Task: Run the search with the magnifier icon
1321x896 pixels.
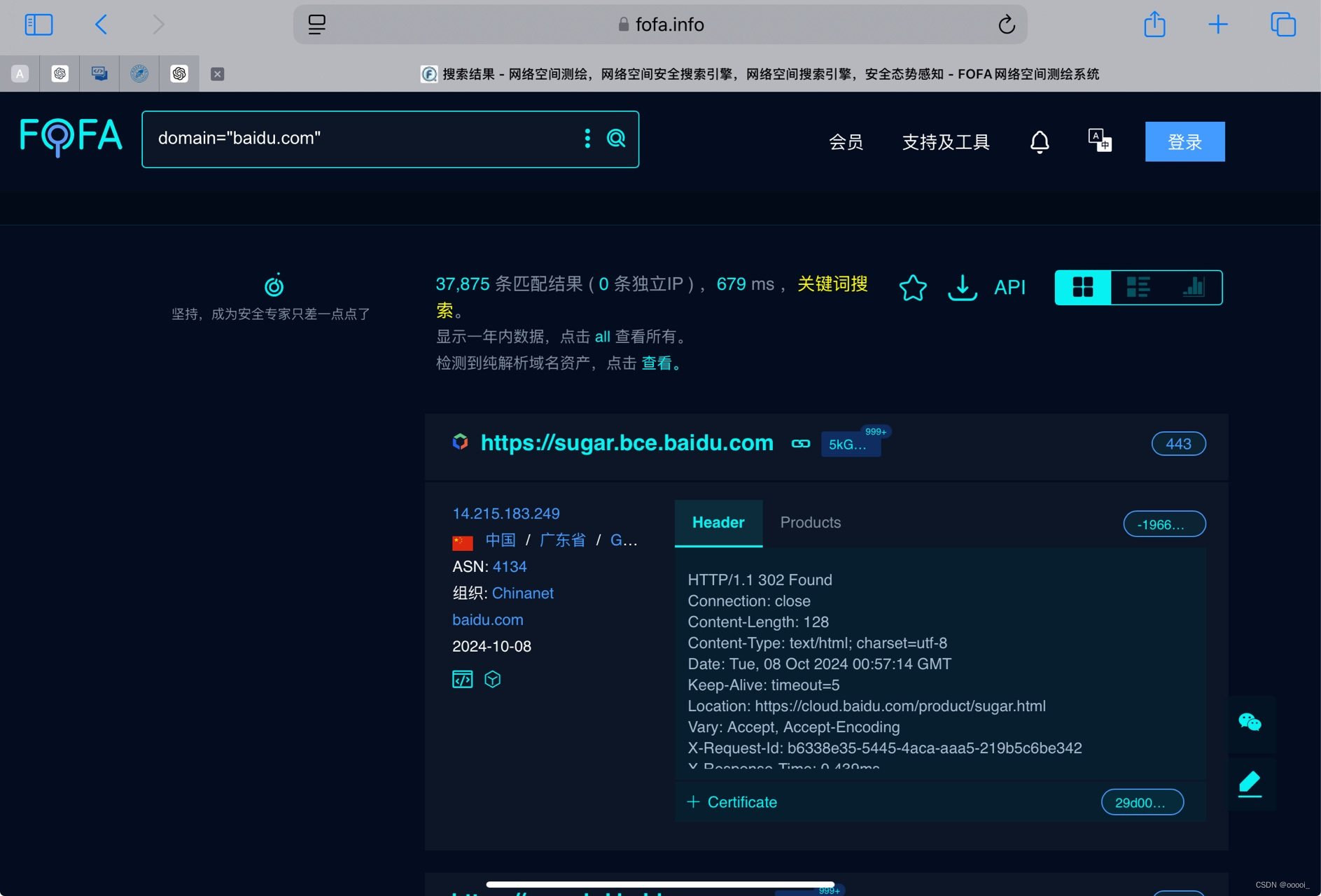Action: 616,139
